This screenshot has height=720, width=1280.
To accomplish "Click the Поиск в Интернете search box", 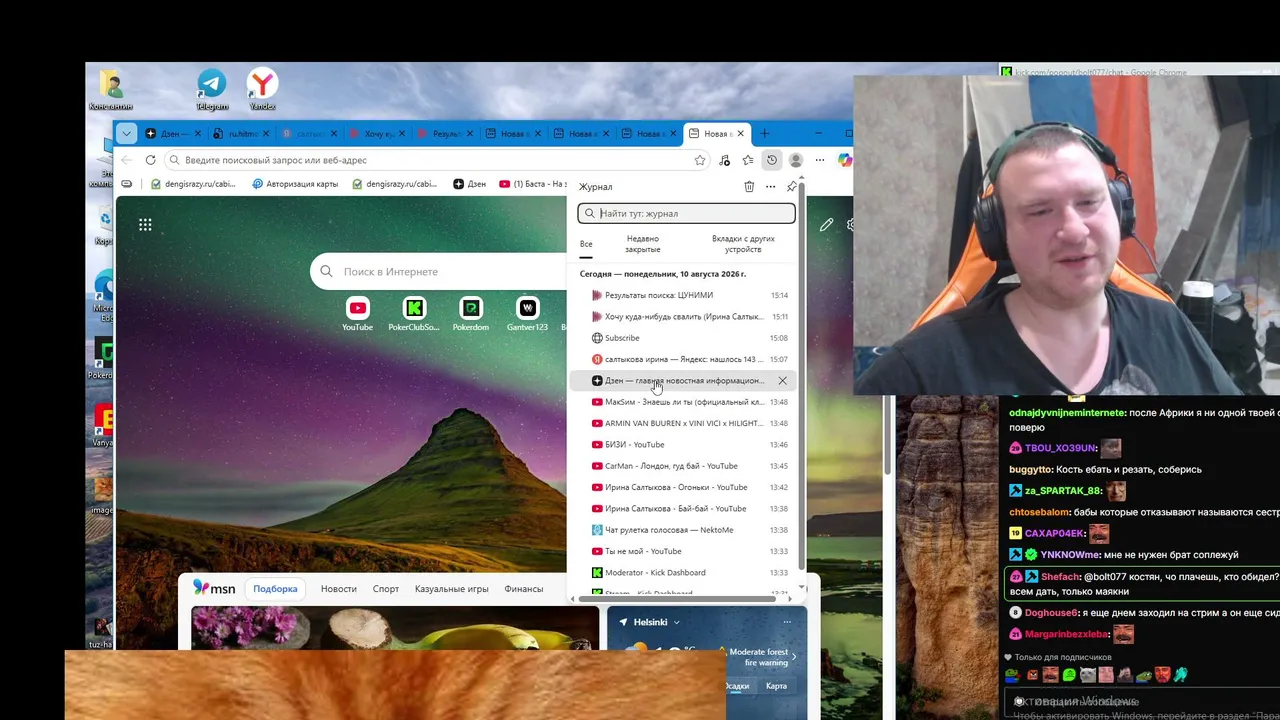I will (440, 272).
